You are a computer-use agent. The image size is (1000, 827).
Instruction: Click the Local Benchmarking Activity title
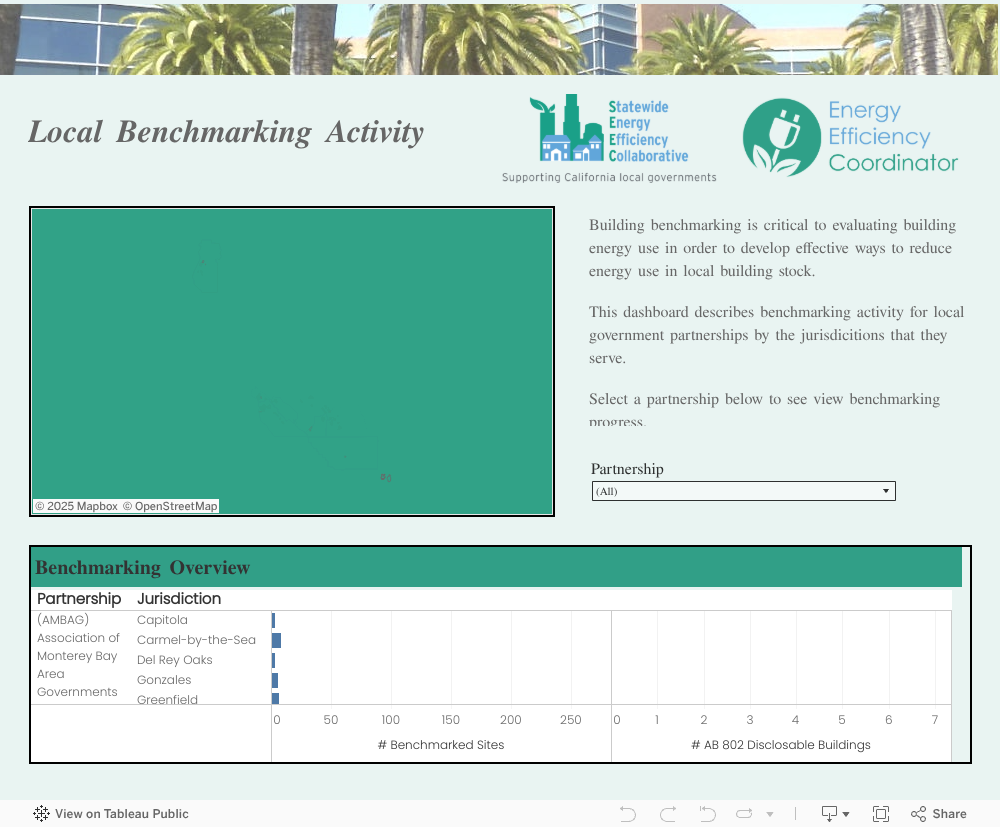226,133
